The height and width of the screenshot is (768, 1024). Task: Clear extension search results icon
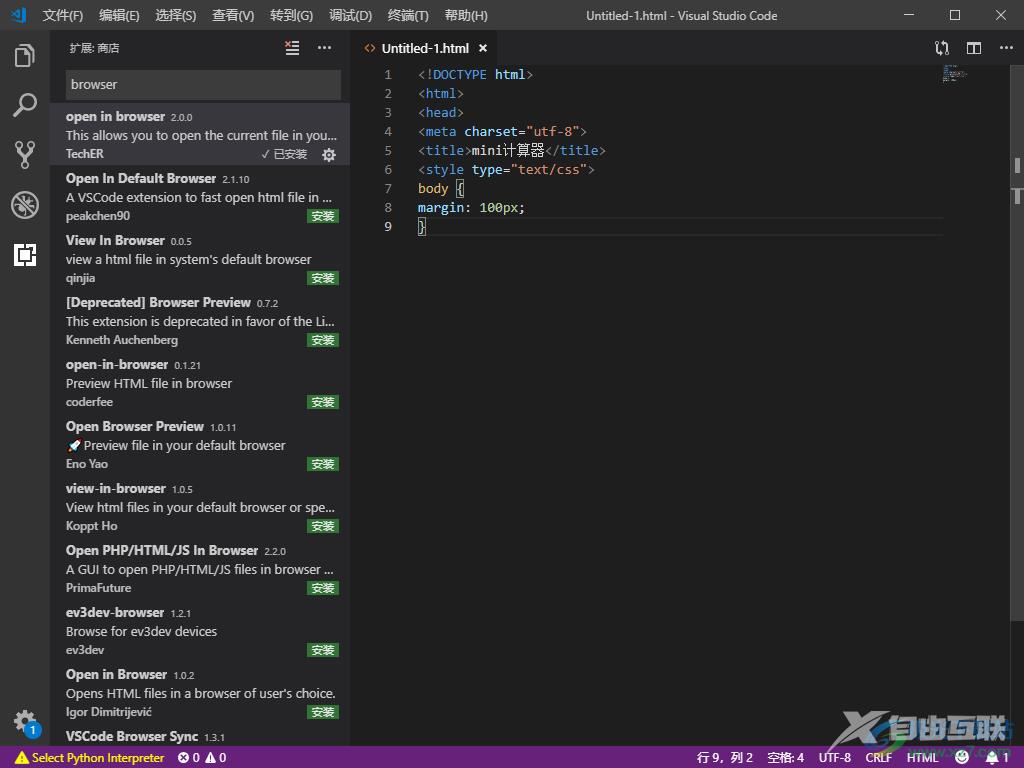click(x=292, y=48)
